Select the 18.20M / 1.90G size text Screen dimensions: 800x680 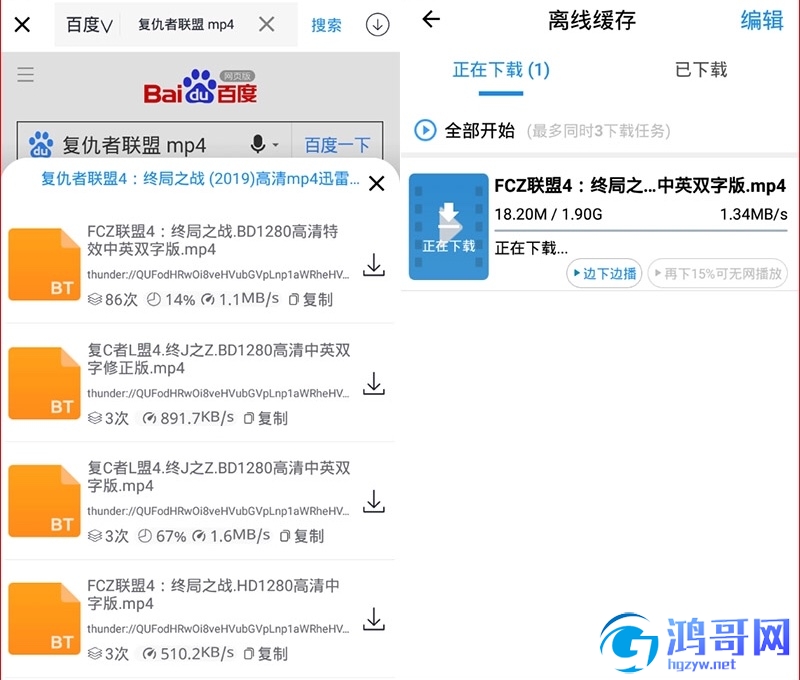(x=548, y=214)
